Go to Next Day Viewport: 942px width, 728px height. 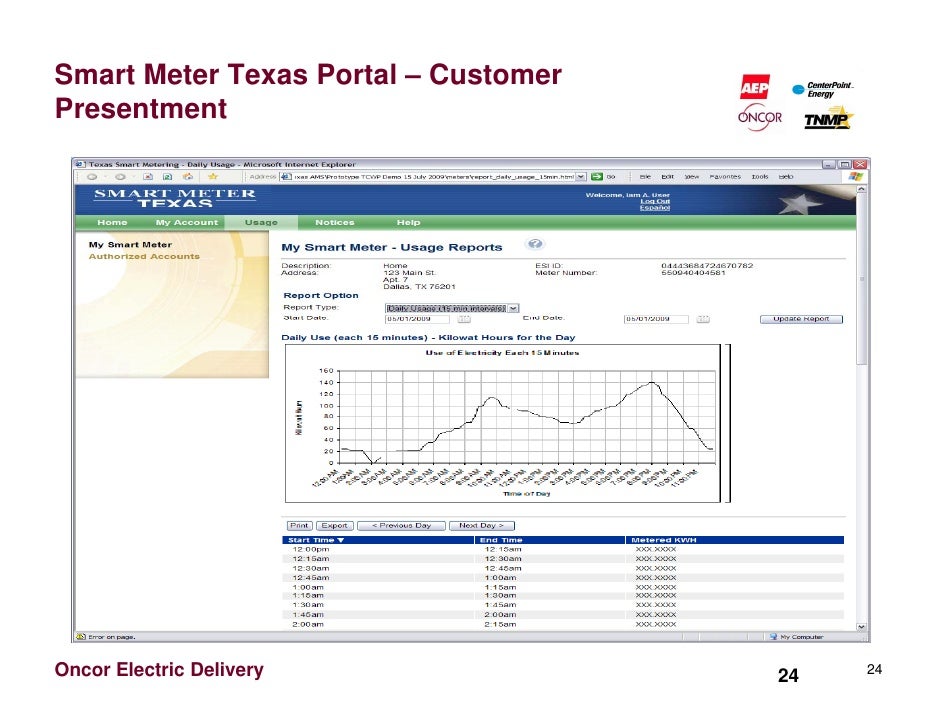point(481,526)
